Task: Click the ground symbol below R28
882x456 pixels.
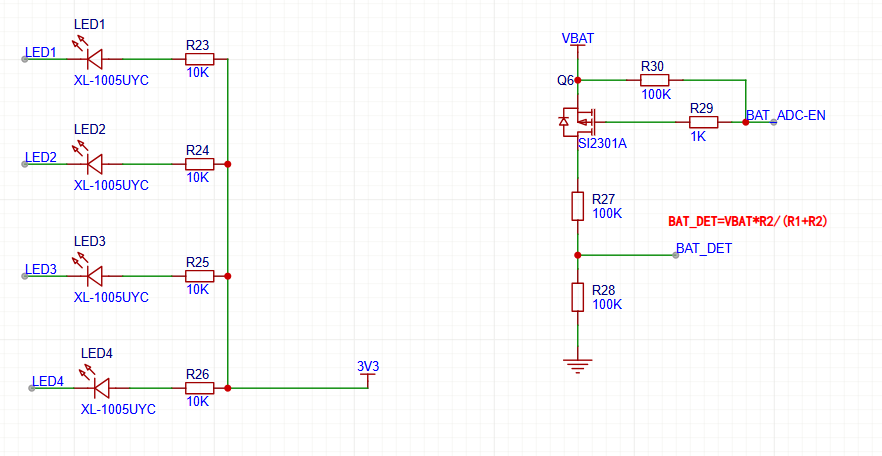Action: pos(577,365)
